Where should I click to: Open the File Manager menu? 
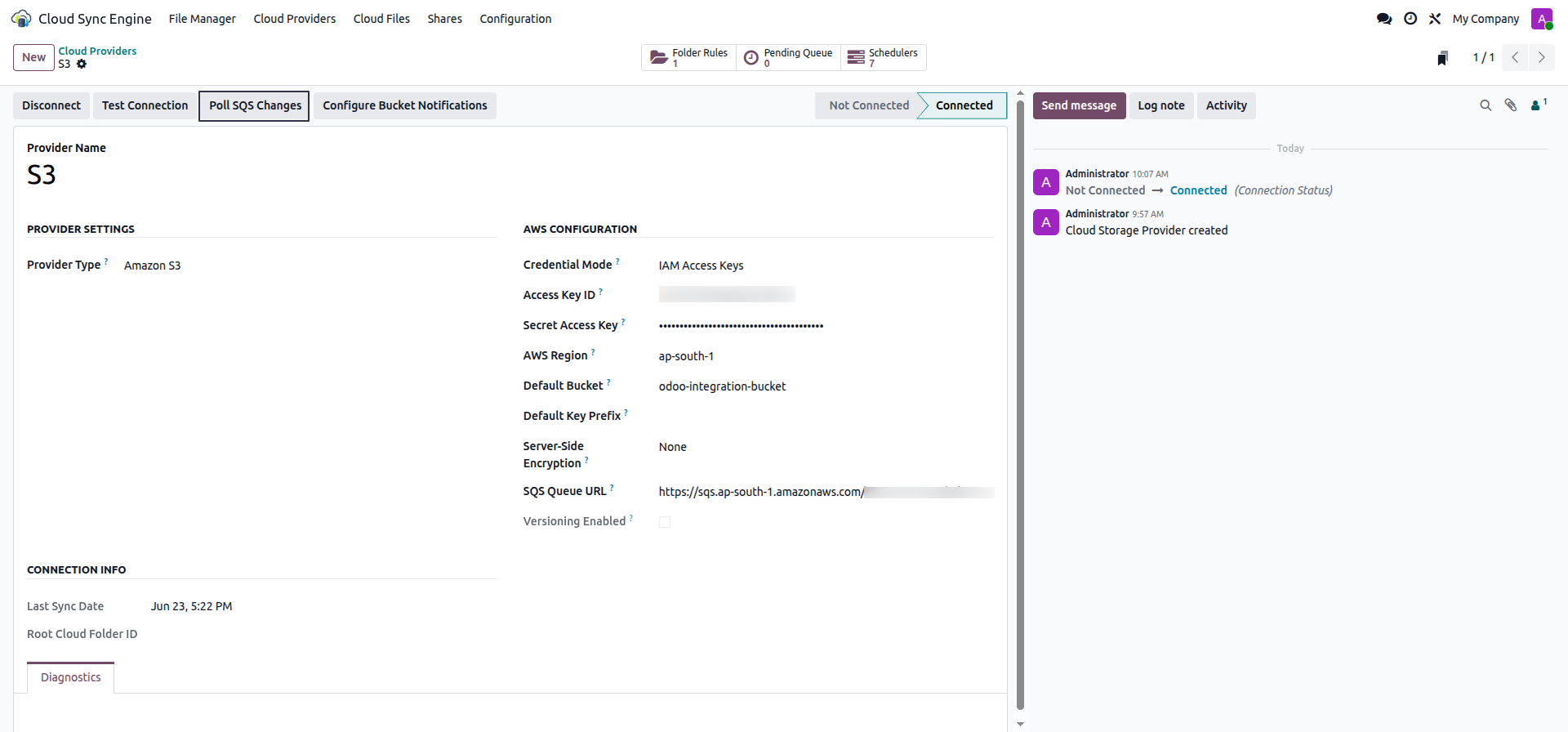coord(203,19)
